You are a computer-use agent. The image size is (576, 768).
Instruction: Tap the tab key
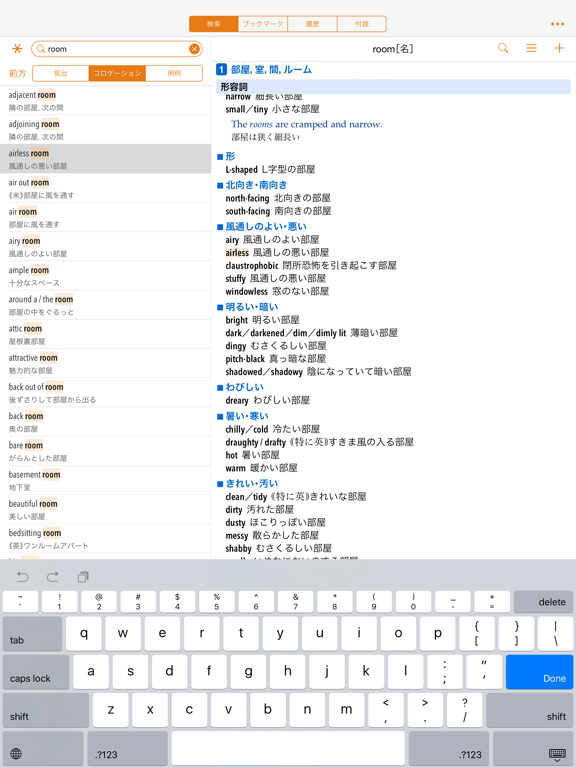click(32, 634)
